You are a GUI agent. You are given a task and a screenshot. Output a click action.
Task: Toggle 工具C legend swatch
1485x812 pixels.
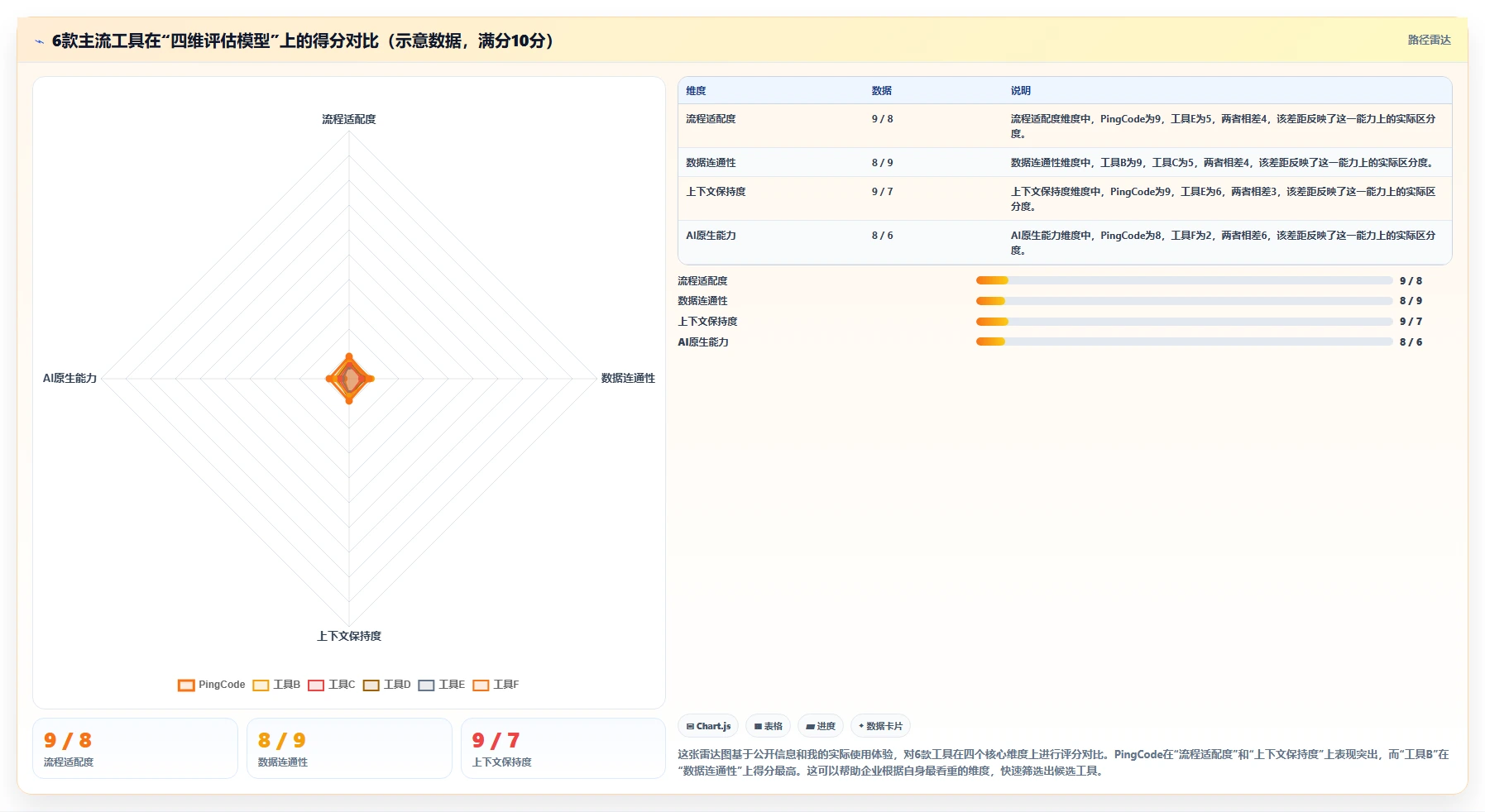[x=316, y=685]
